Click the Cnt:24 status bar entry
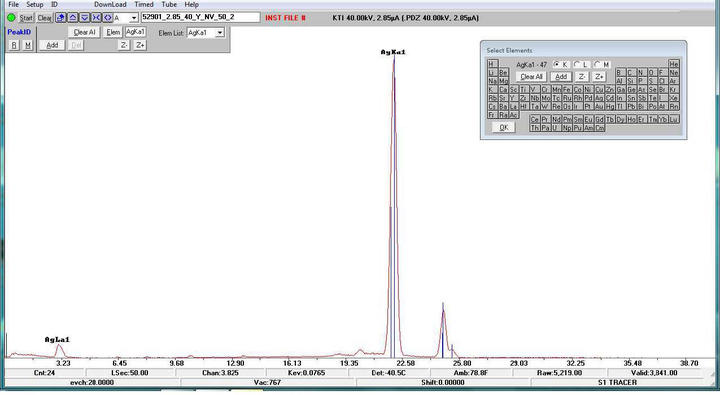Viewport: 720px width, 395px height. click(x=45, y=373)
